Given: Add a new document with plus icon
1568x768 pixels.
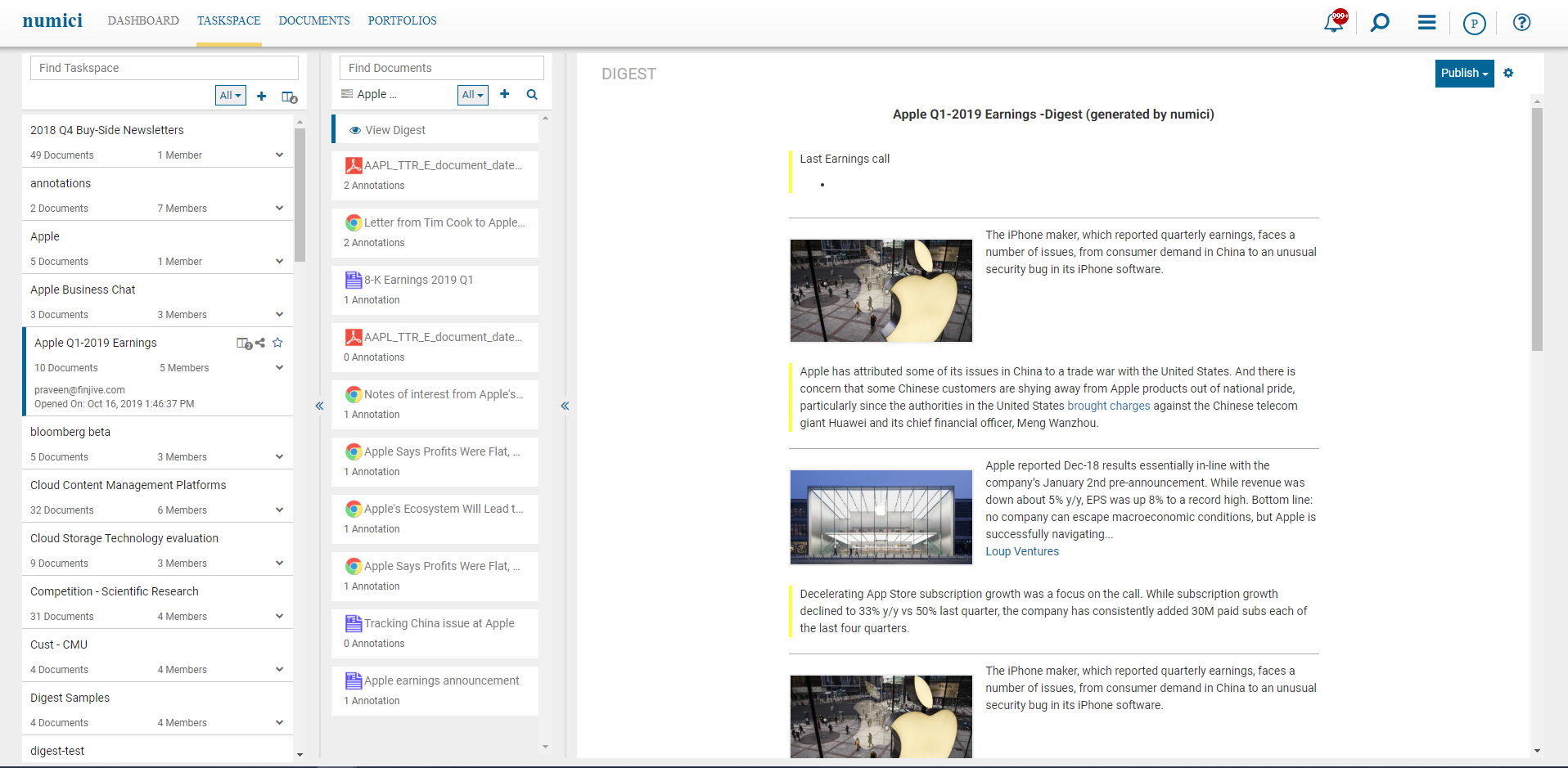Looking at the screenshot, I should coord(505,94).
